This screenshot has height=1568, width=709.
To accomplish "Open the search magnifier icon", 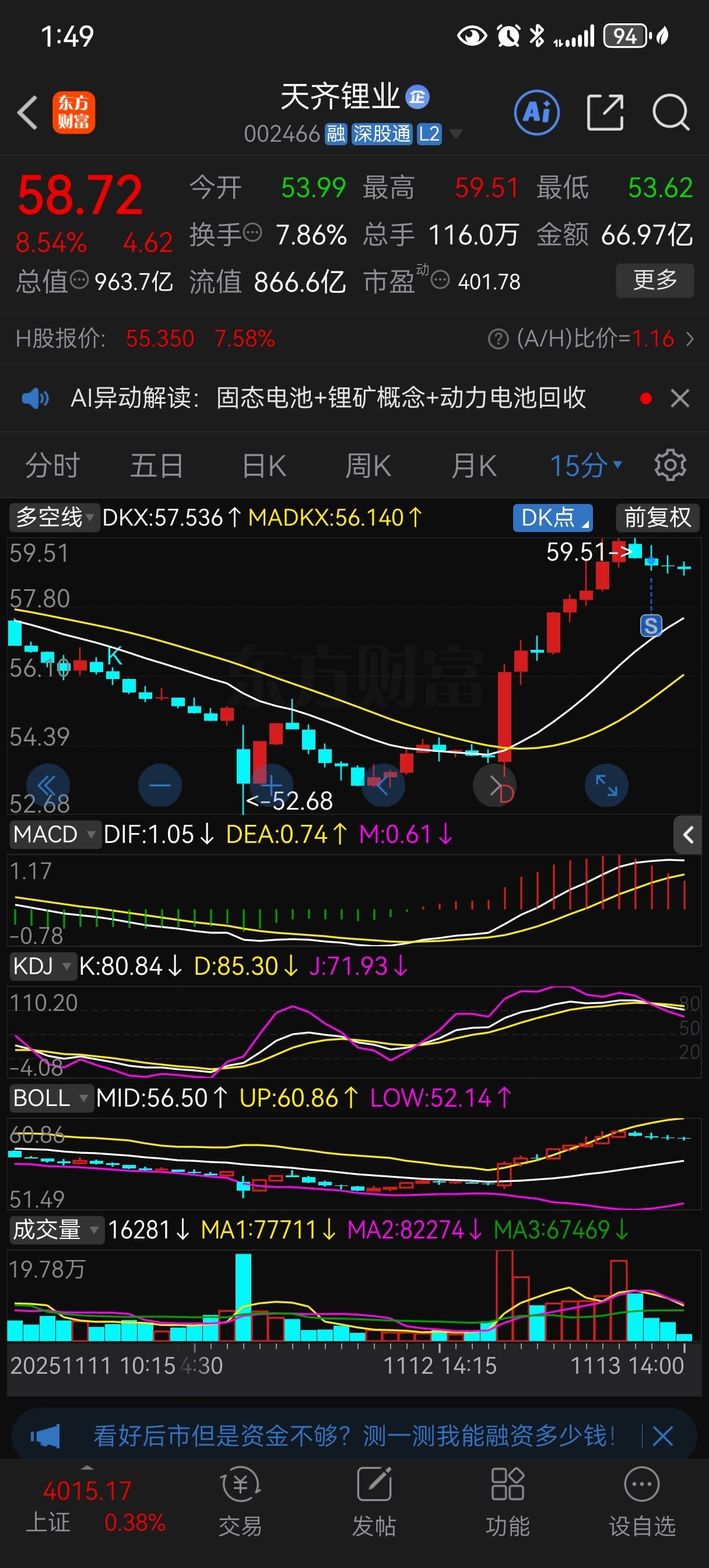I will pyautogui.click(x=671, y=113).
